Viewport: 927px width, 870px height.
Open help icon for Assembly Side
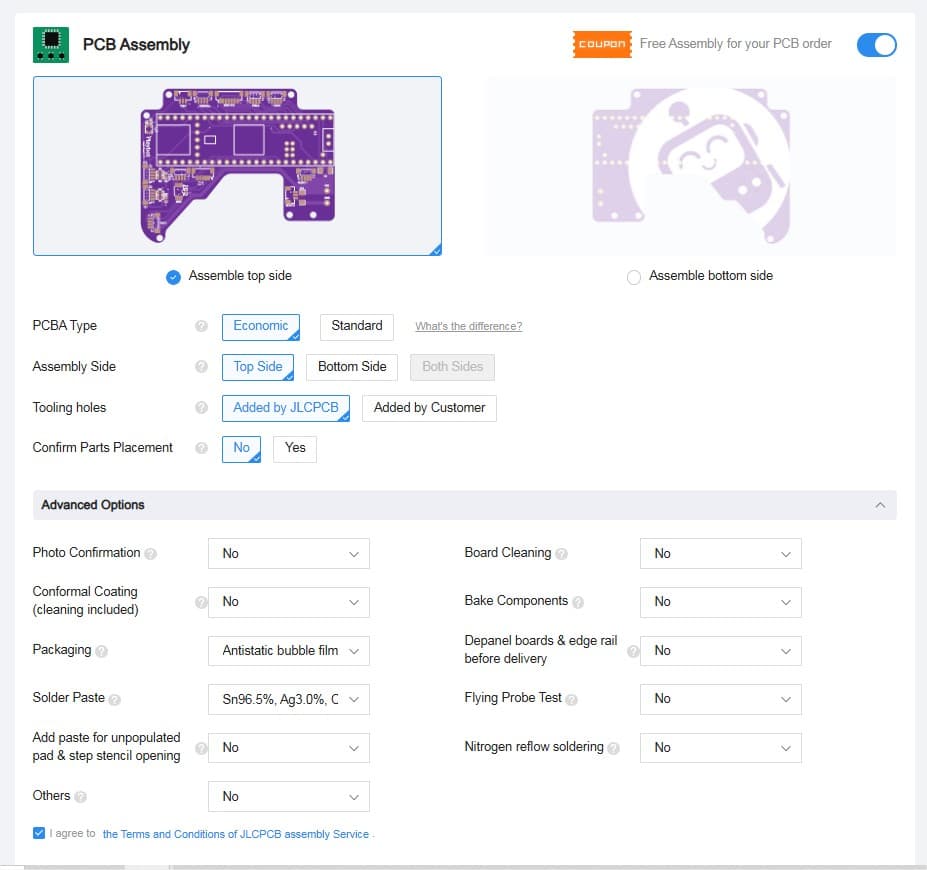pos(202,367)
